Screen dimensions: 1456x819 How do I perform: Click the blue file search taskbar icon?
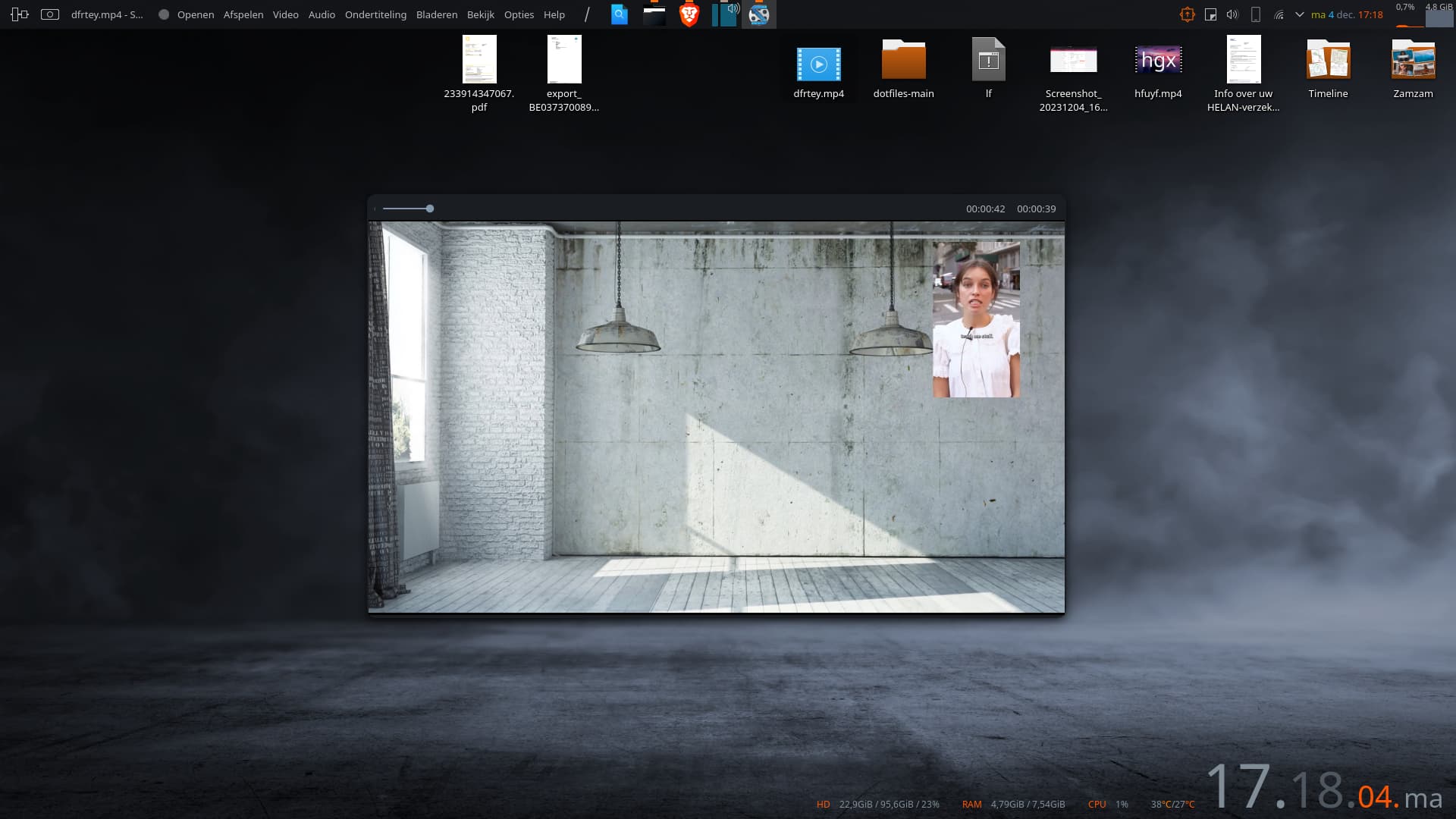point(620,14)
